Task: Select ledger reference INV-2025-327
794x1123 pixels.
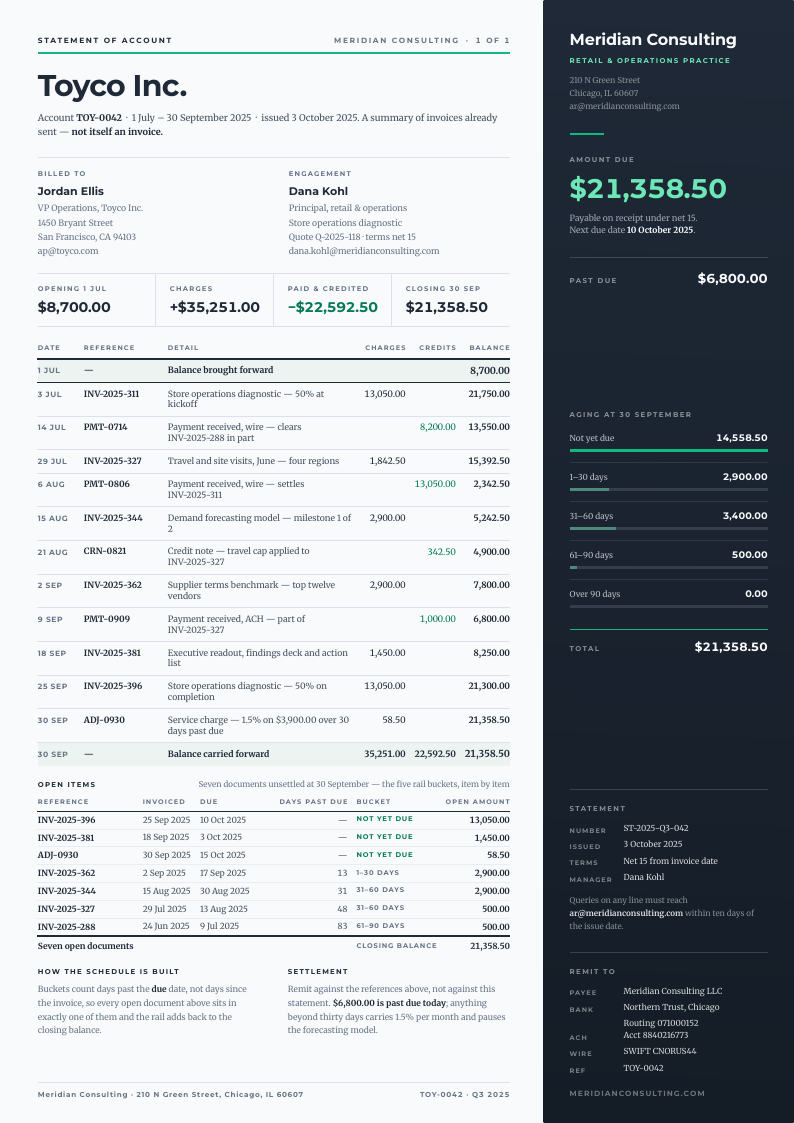Action: 112,461
